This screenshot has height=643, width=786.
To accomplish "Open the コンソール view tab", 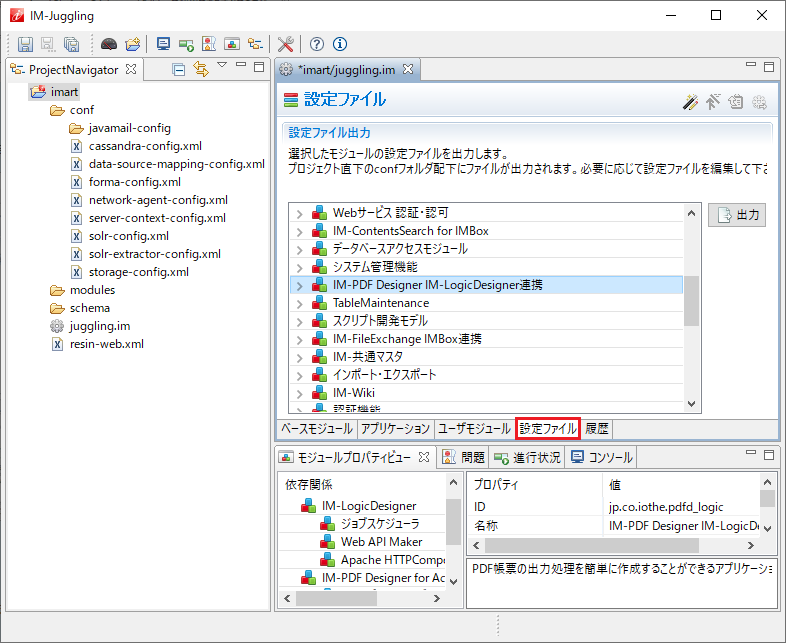I will point(602,457).
